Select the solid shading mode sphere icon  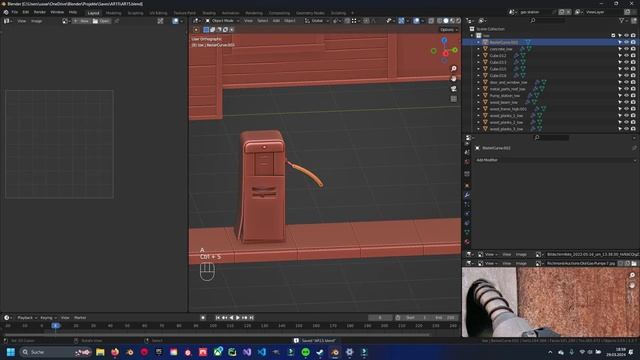click(x=446, y=20)
